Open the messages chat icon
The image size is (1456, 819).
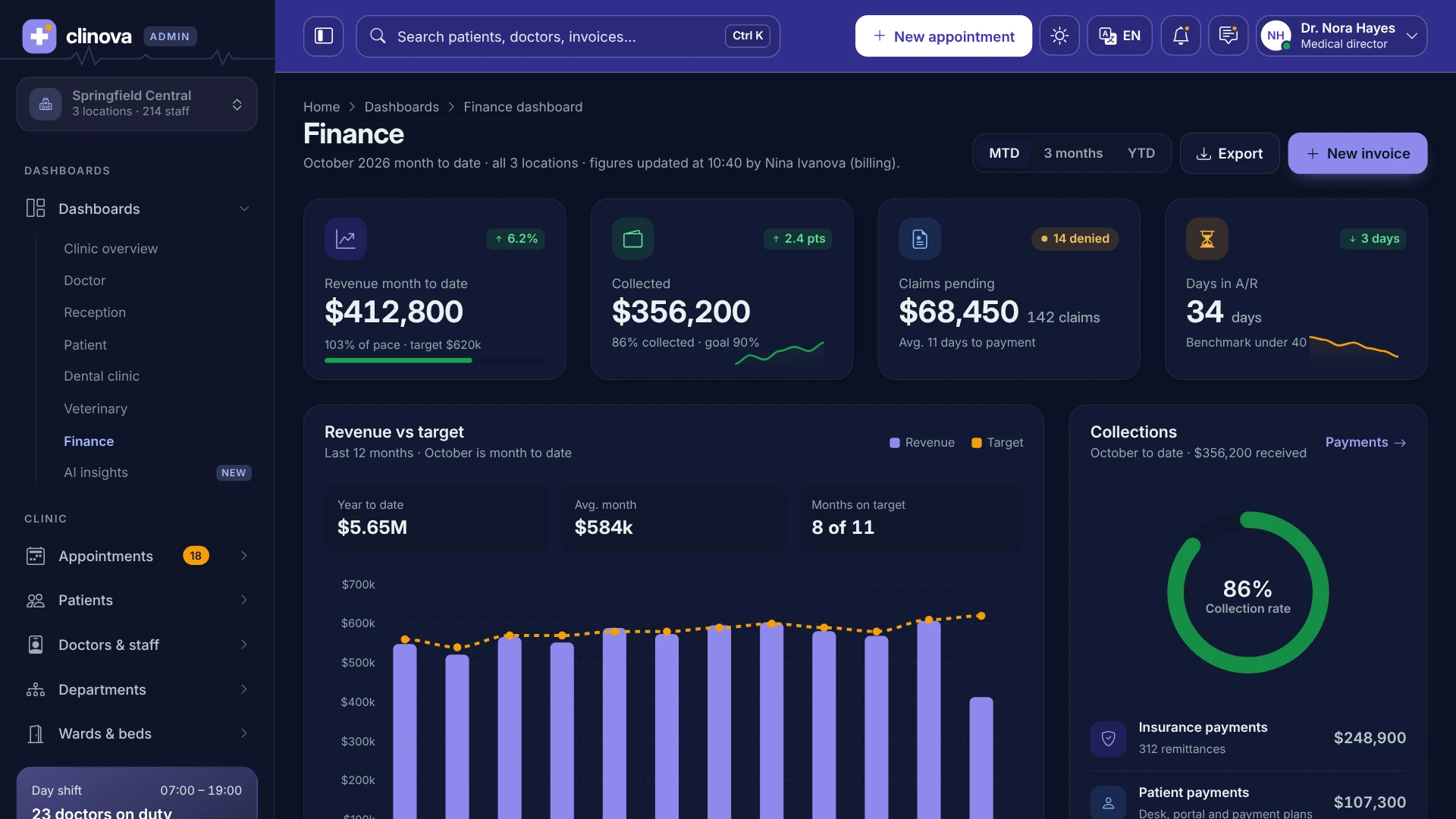pos(1228,36)
